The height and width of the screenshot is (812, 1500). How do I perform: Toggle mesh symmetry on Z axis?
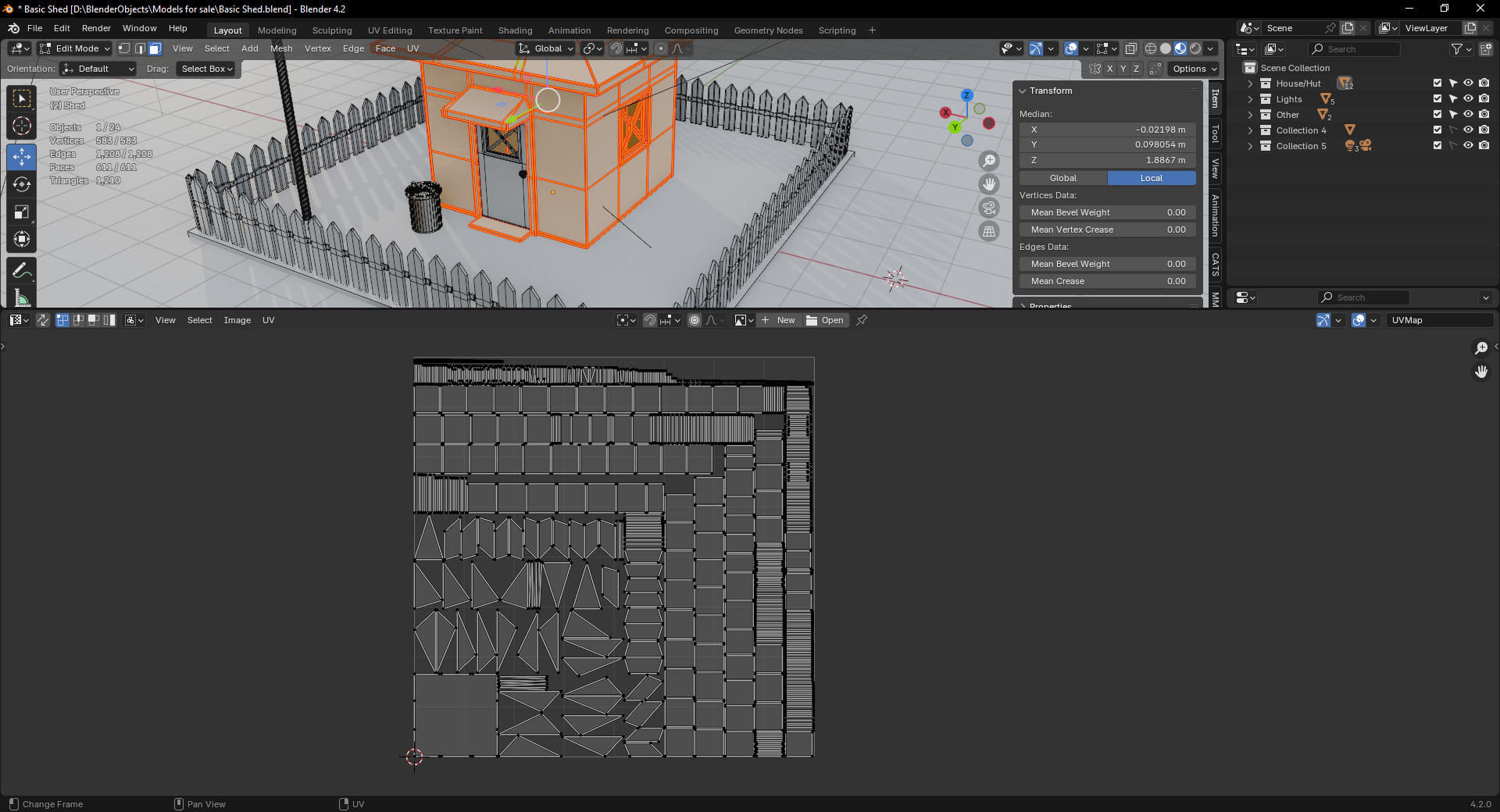click(1137, 69)
